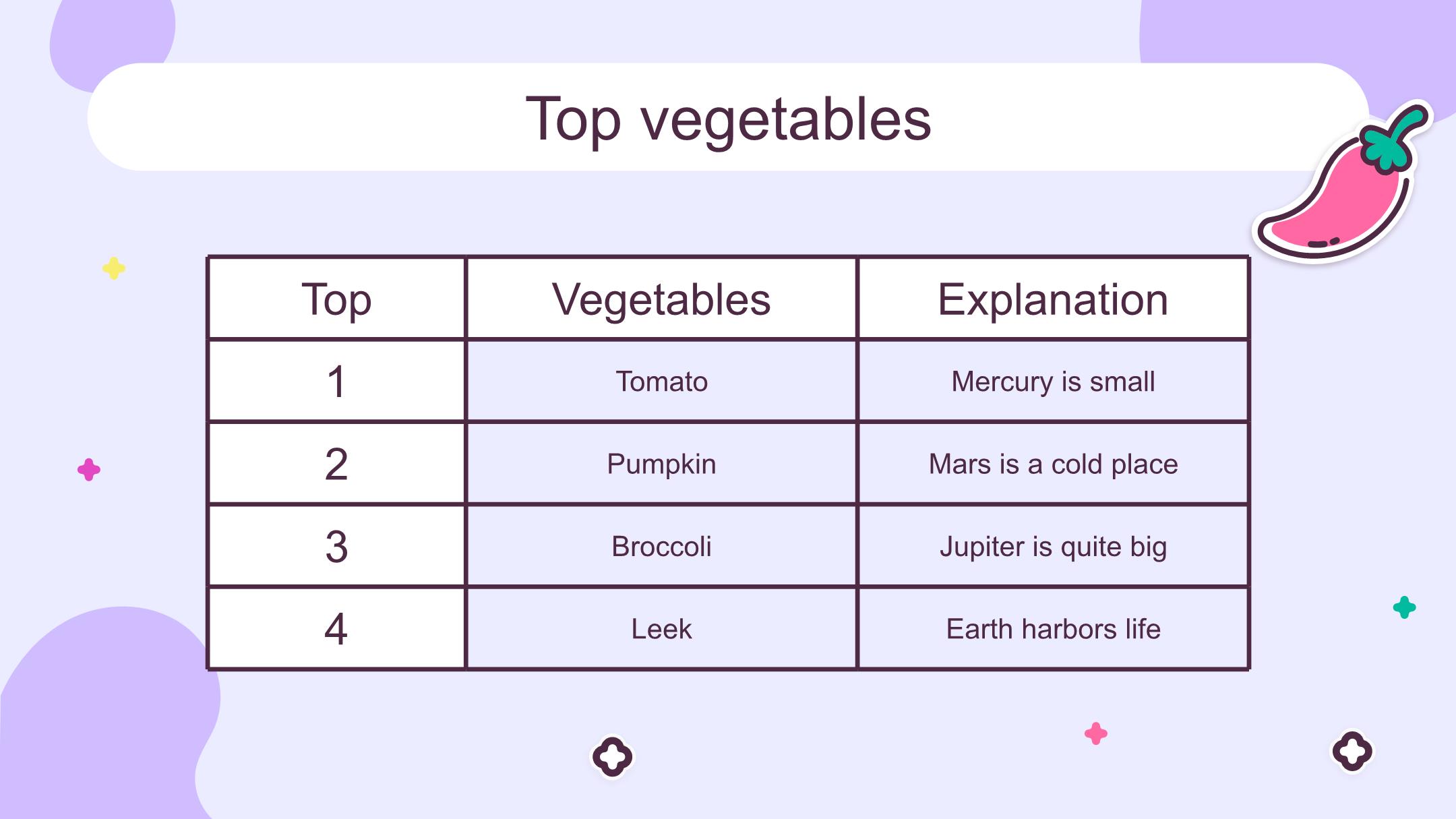Select the dark flower outline icon at bottom center
The width and height of the screenshot is (1456, 819).
click(x=612, y=756)
